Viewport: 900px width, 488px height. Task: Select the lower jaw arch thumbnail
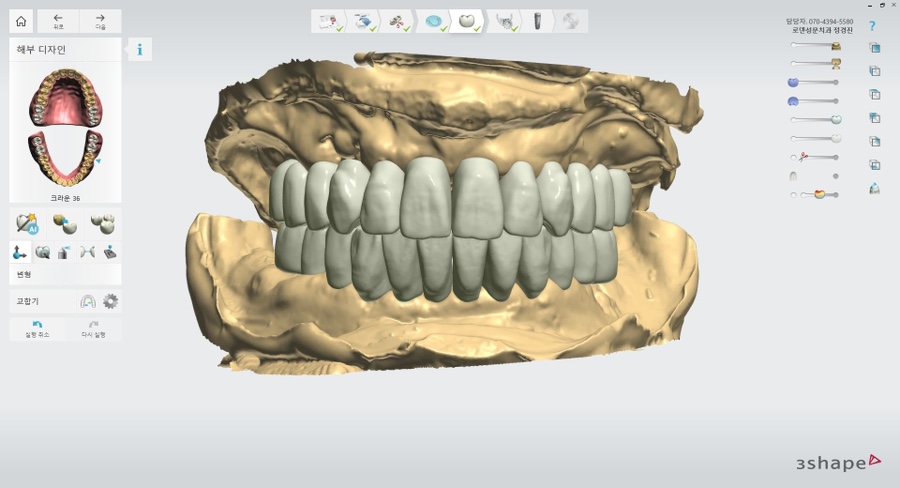point(65,159)
